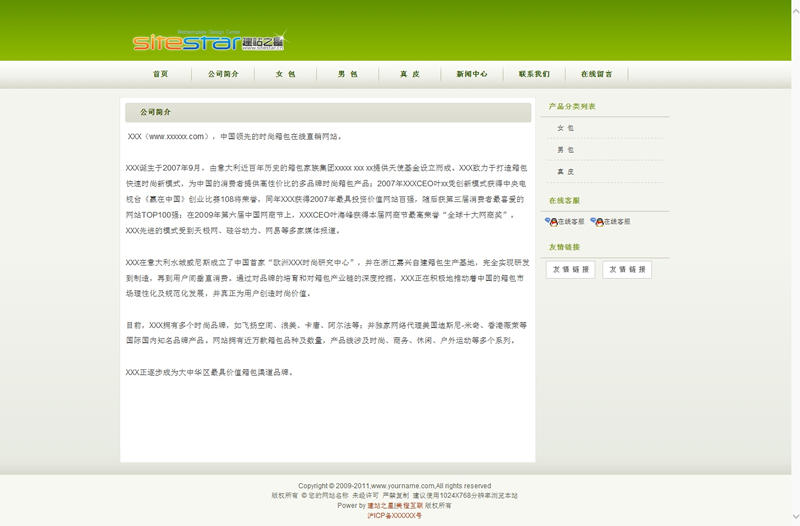
Task: Click 联系我们 in the navigation bar
Action: (x=533, y=74)
